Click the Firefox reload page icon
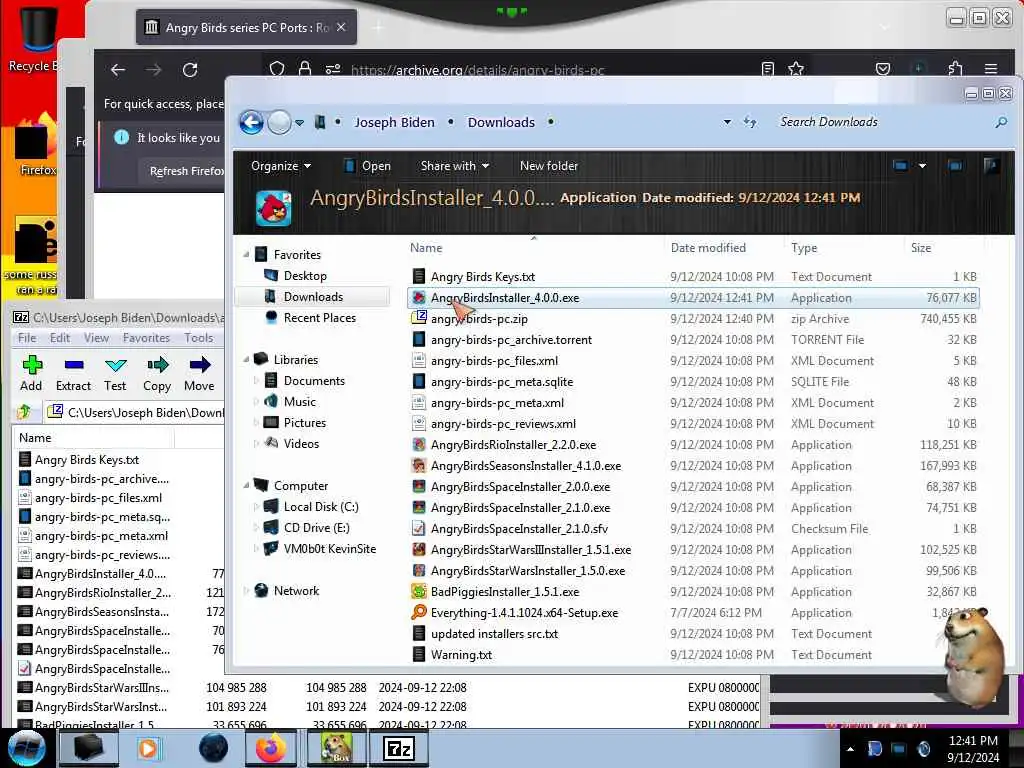Viewport: 1024px width, 768px height. coord(190,70)
